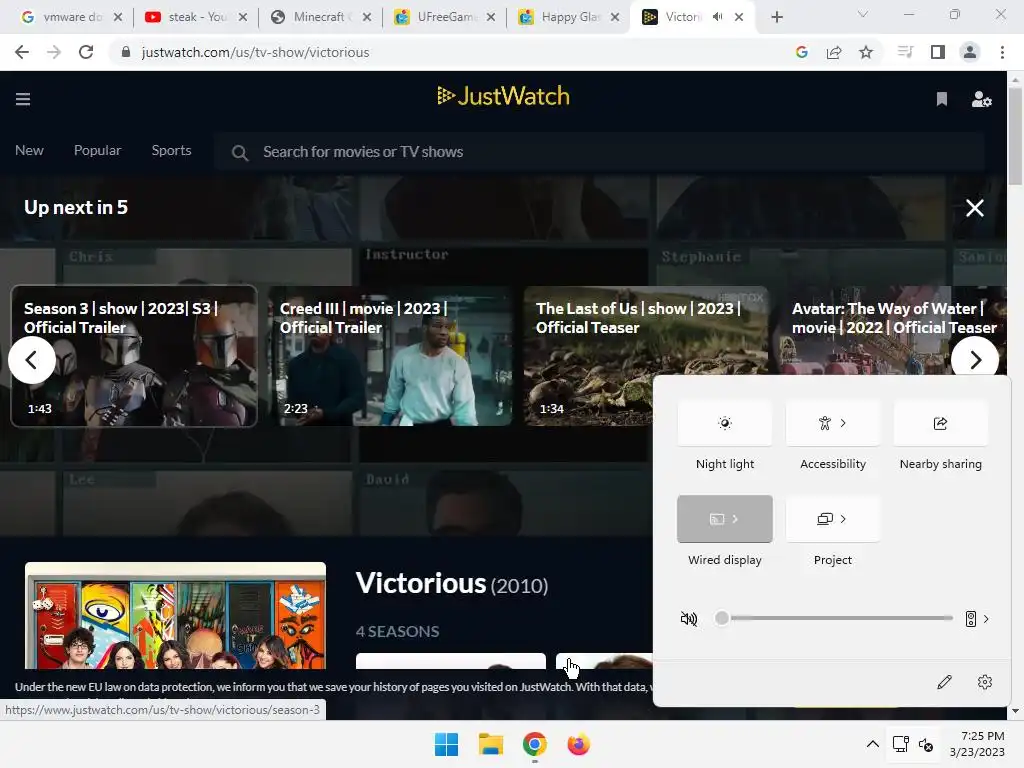1024x768 pixels.
Task: Edit quick settings pencil icon
Action: coord(944,682)
